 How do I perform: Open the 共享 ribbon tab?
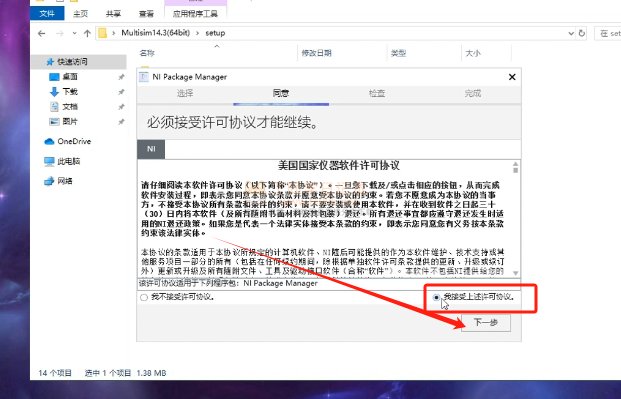113,13
